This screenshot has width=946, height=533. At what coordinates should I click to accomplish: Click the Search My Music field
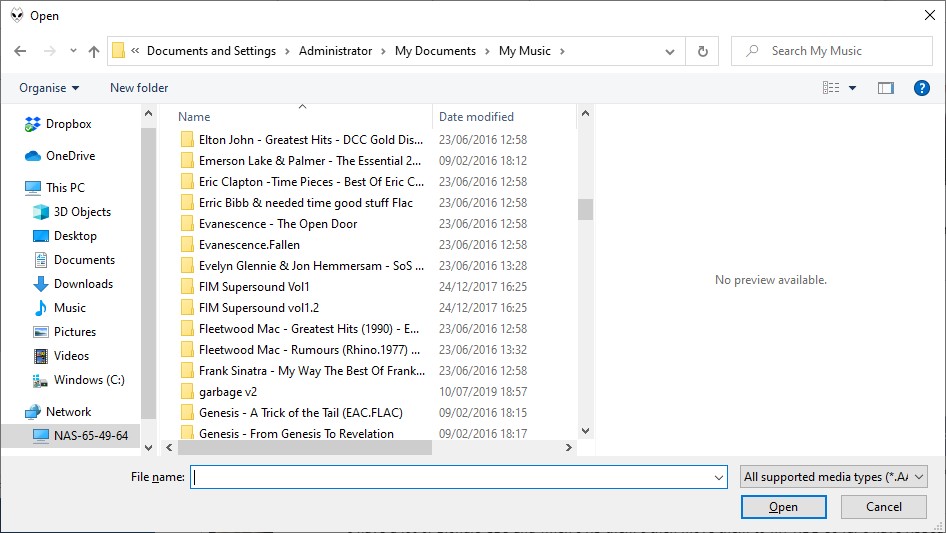(832, 51)
